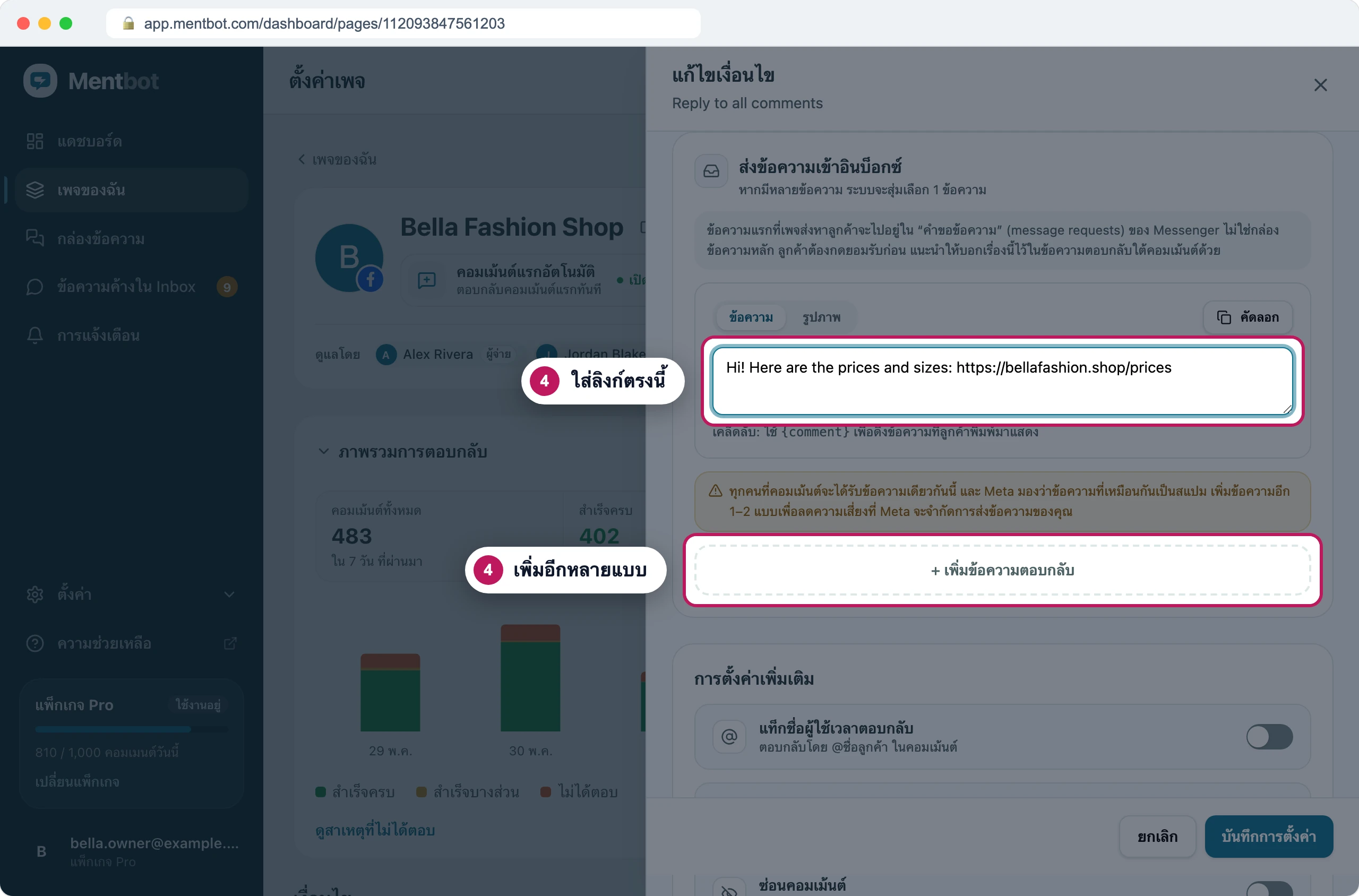
Task: Open ดูสาเหตุที่ไม่ได้ตอบ link
Action: tap(375, 830)
